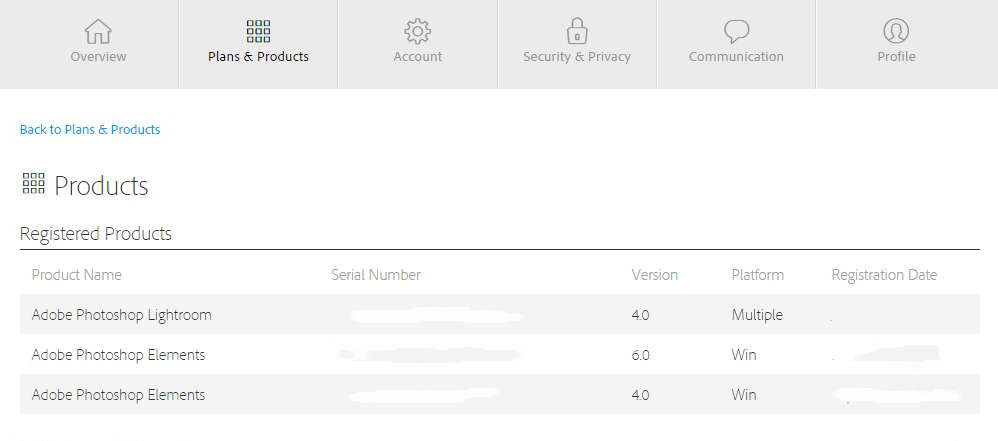
Task: Click the Communication speech bubble icon
Action: 736,31
